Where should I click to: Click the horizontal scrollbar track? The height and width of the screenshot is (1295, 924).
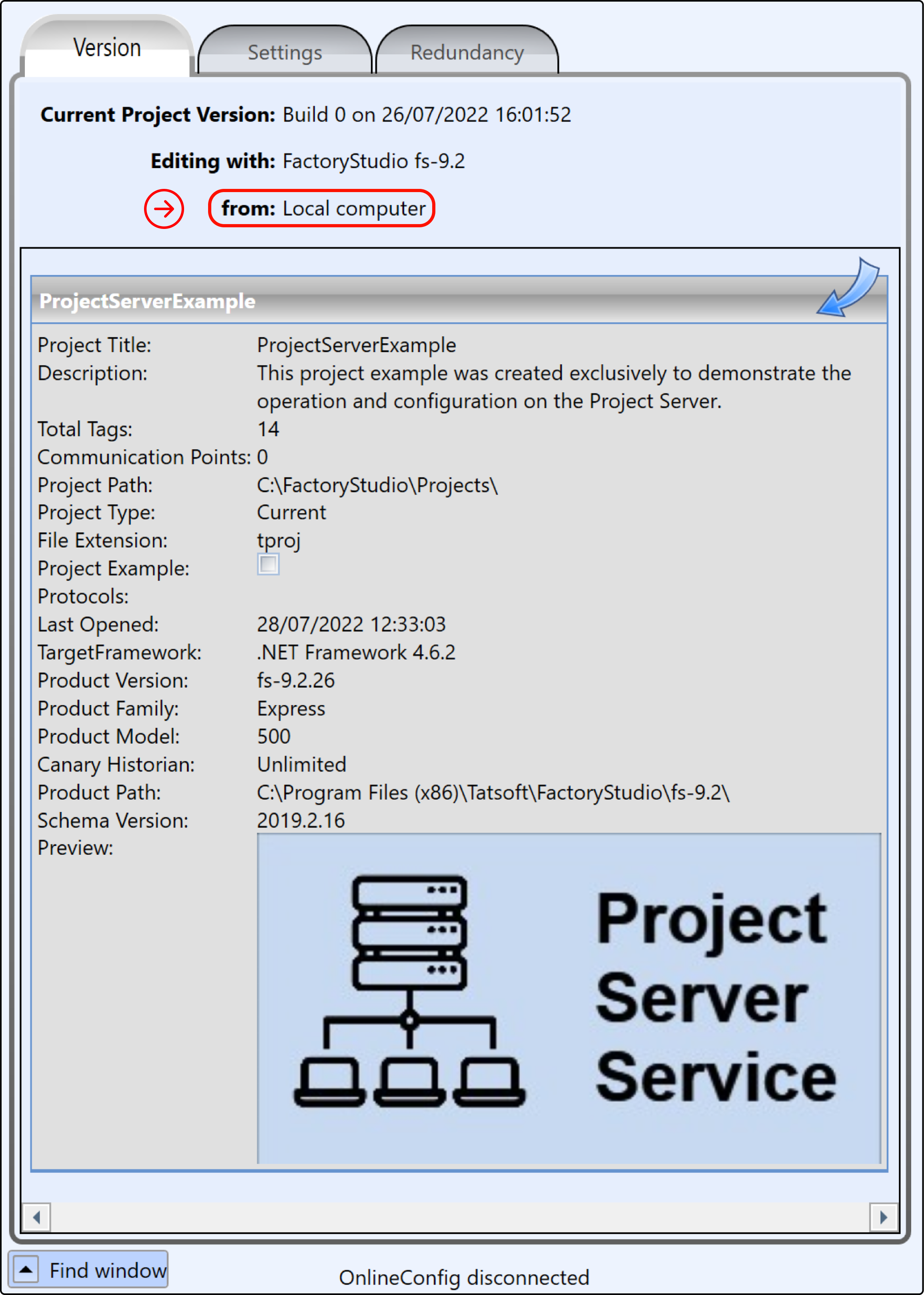click(x=460, y=1217)
